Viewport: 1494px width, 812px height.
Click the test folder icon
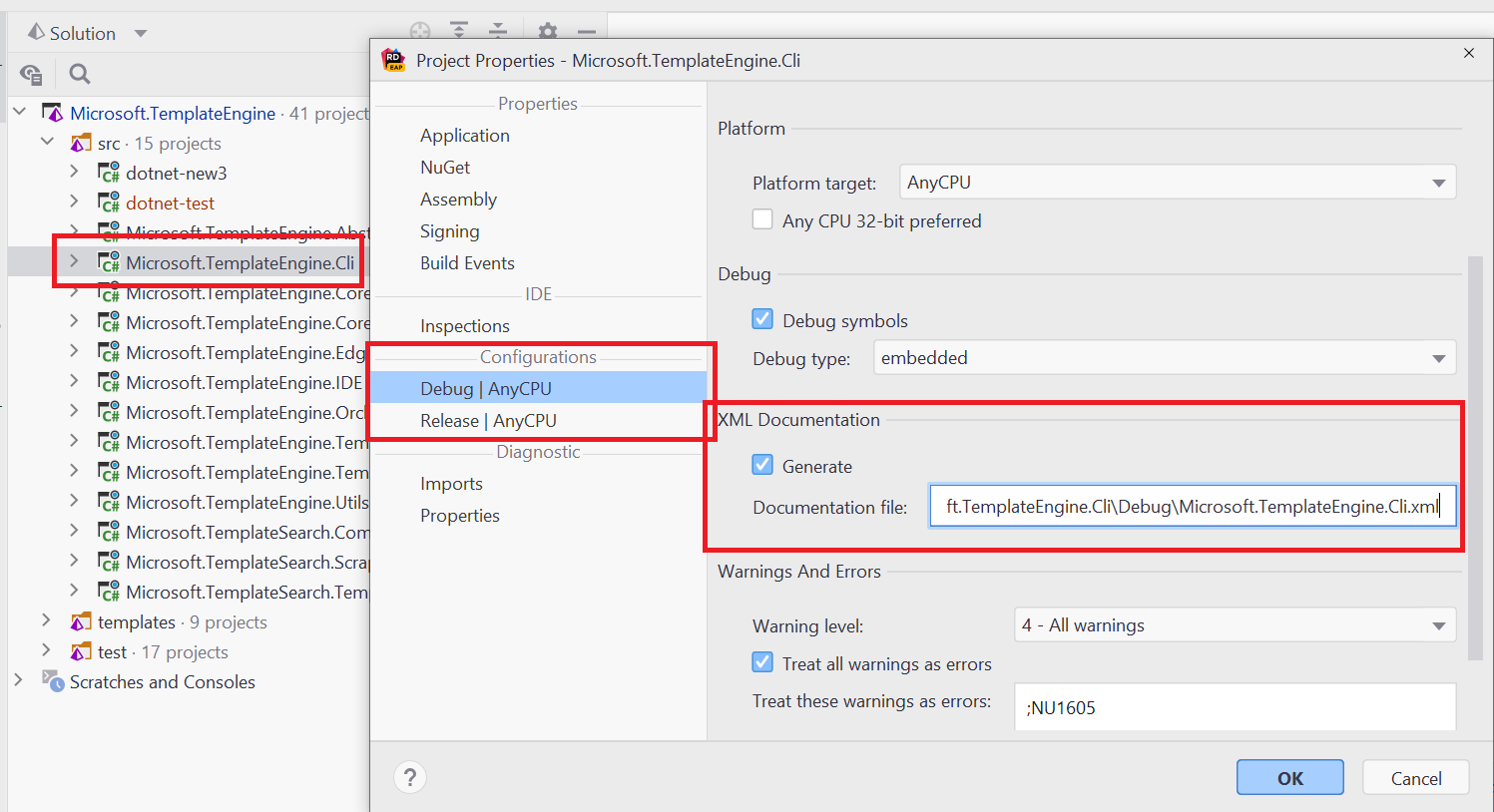[x=81, y=651]
